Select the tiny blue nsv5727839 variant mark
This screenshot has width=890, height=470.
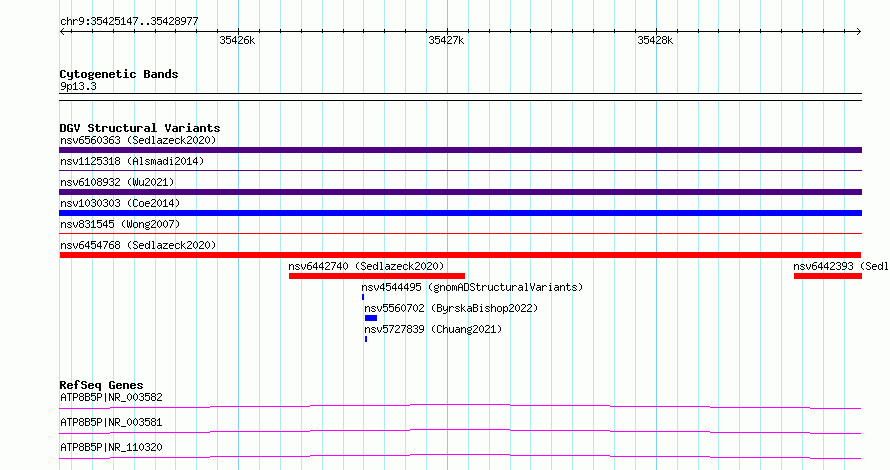[x=366, y=339]
